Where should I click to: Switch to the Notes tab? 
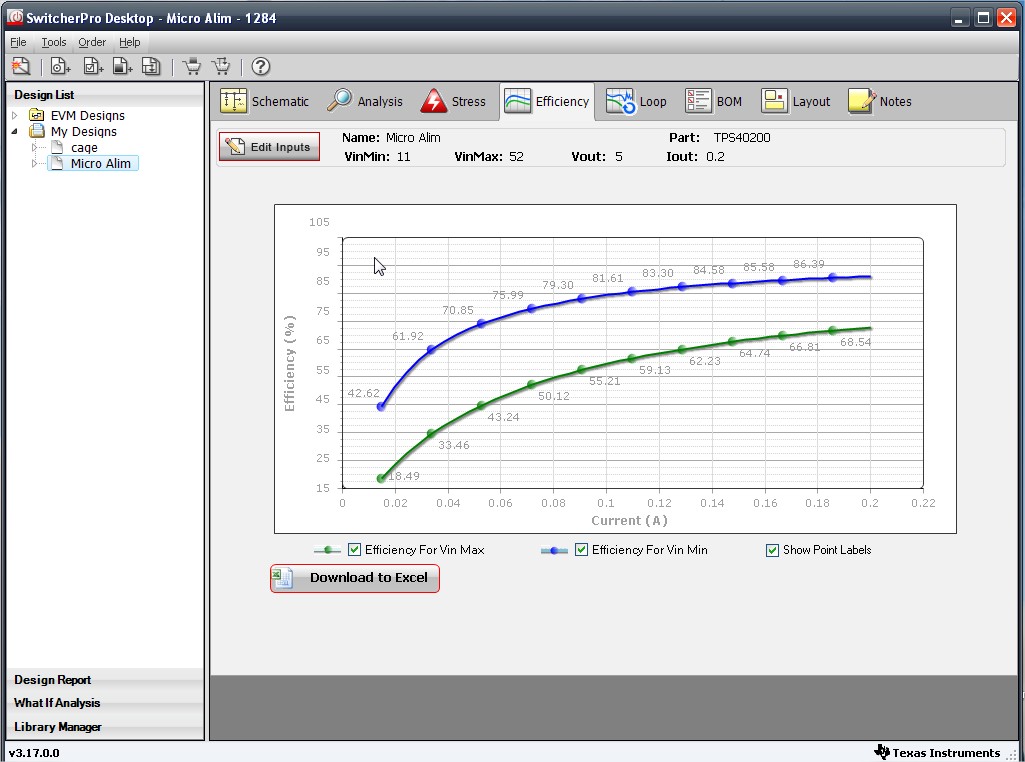(881, 101)
